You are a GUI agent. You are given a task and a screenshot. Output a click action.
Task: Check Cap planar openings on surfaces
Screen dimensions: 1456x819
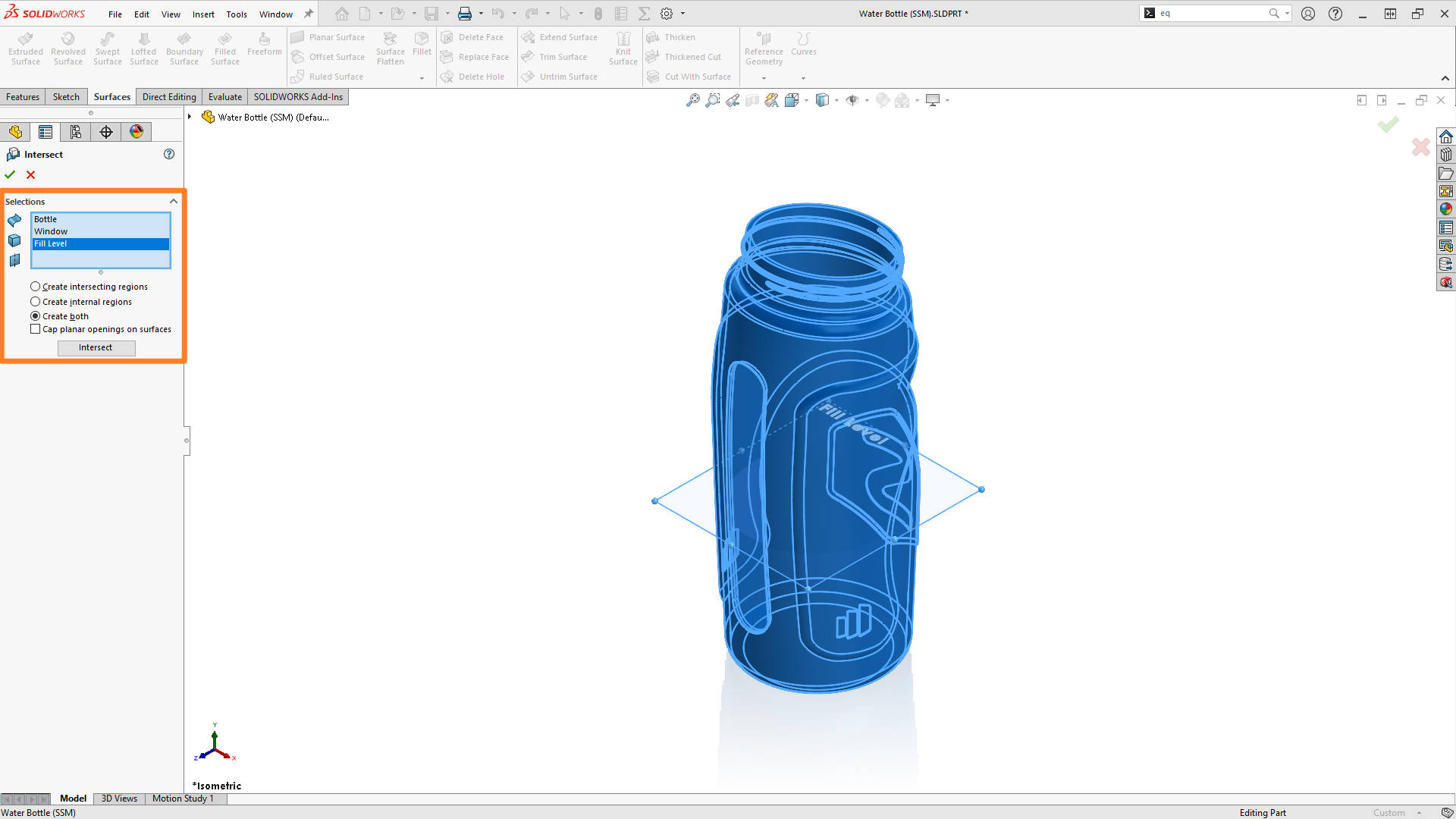[35, 328]
